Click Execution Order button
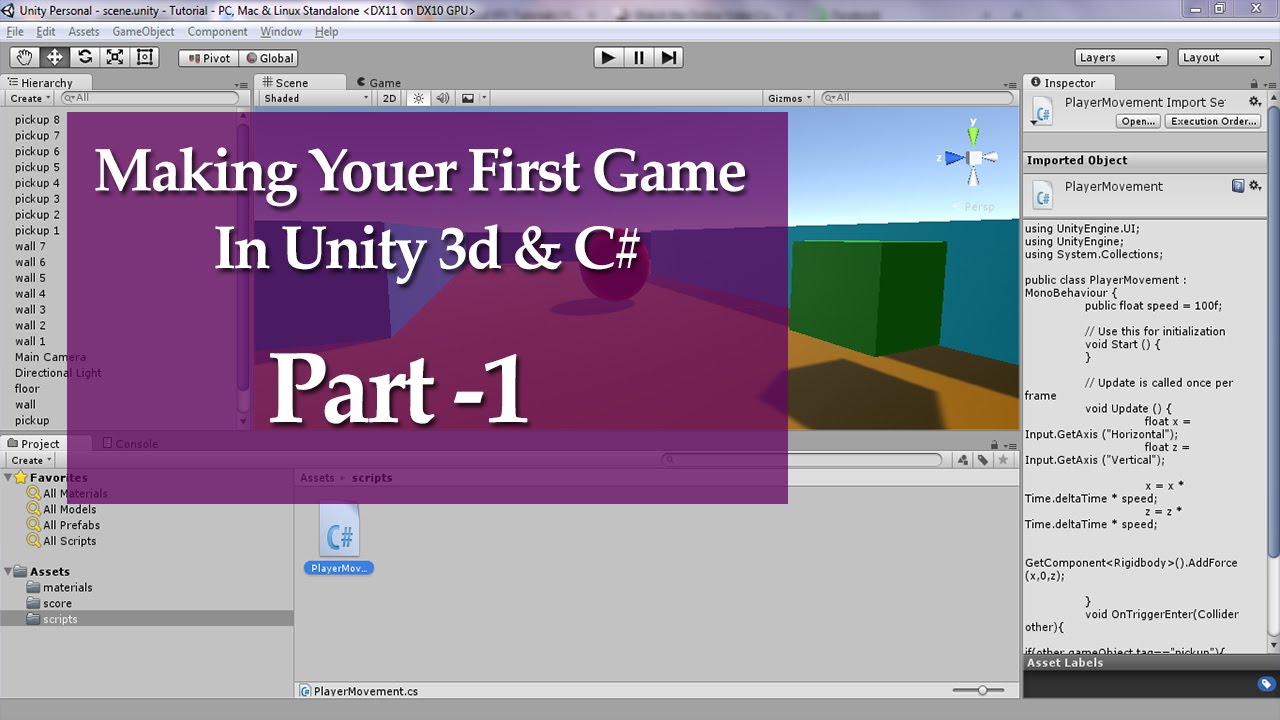The image size is (1280, 720). coord(1213,121)
